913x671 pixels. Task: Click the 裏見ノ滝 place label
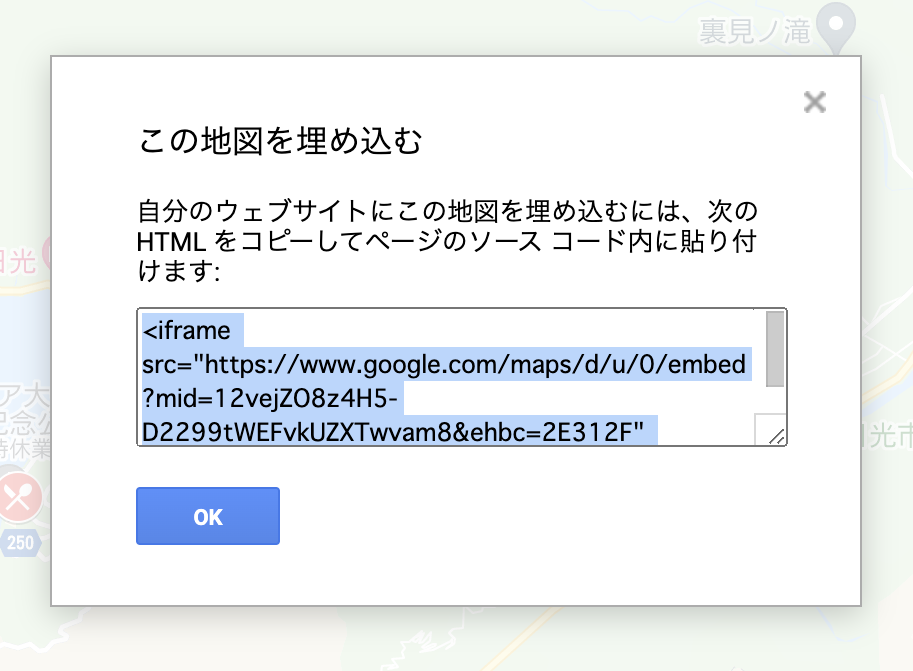(755, 31)
